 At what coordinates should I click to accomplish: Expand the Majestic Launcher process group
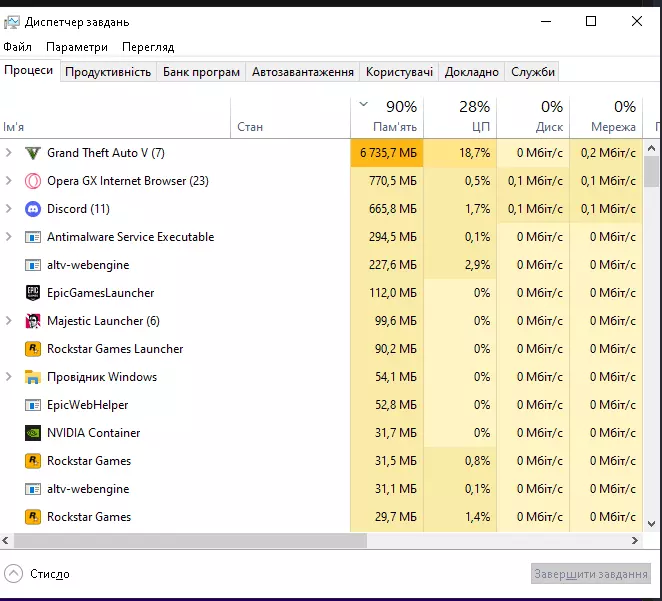point(8,321)
